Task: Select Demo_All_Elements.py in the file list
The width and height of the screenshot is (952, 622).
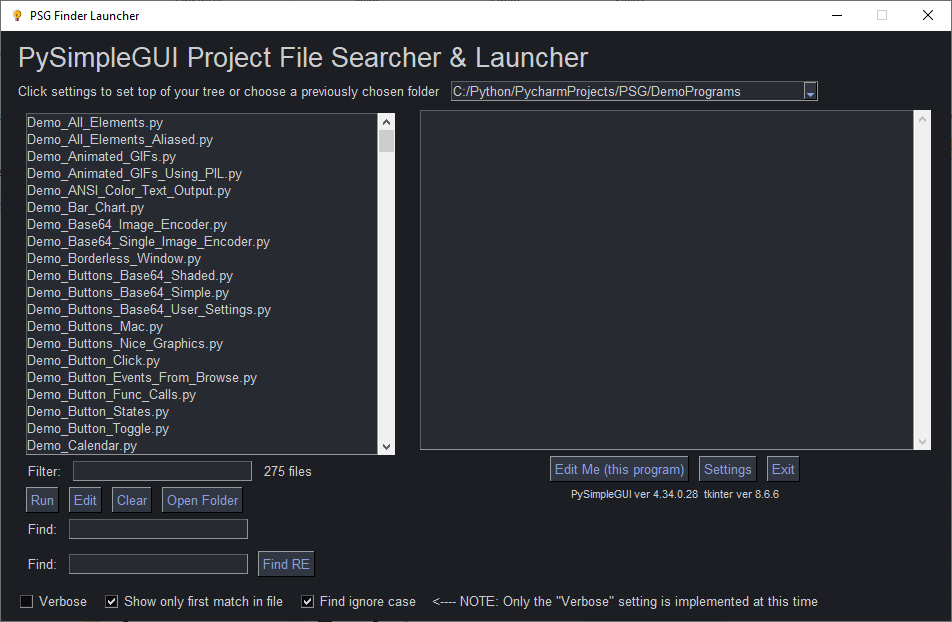Action: 95,123
